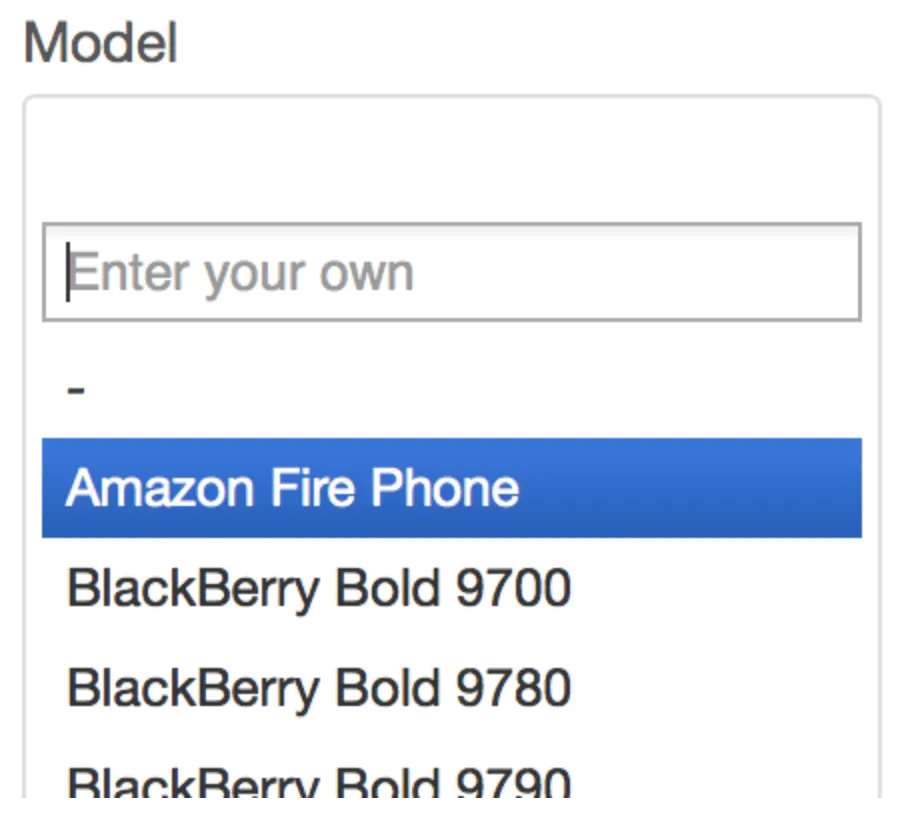Click the highlighted Amazon Fire Phone row

[x=451, y=488]
